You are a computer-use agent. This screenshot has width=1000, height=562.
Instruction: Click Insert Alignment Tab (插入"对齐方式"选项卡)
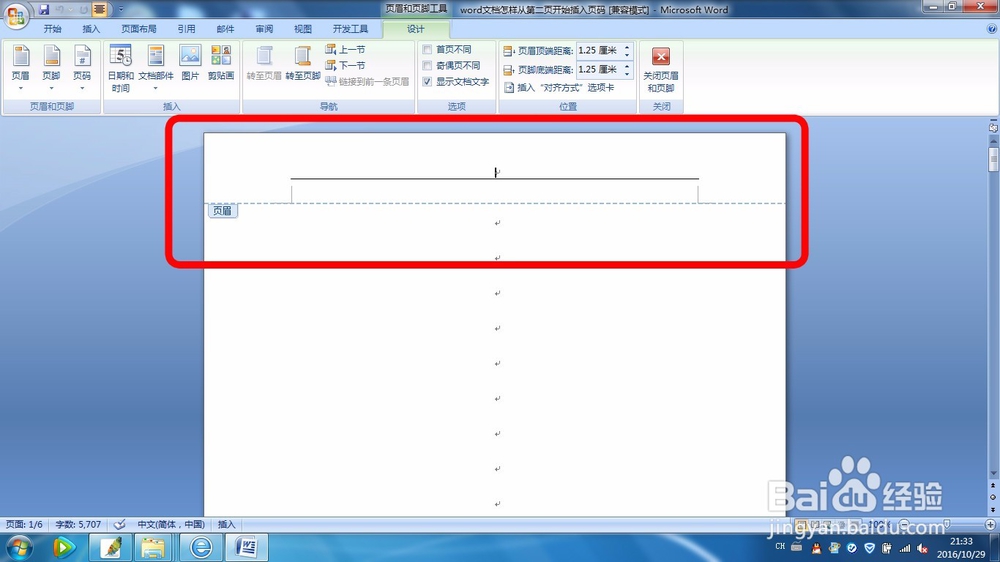(x=559, y=88)
